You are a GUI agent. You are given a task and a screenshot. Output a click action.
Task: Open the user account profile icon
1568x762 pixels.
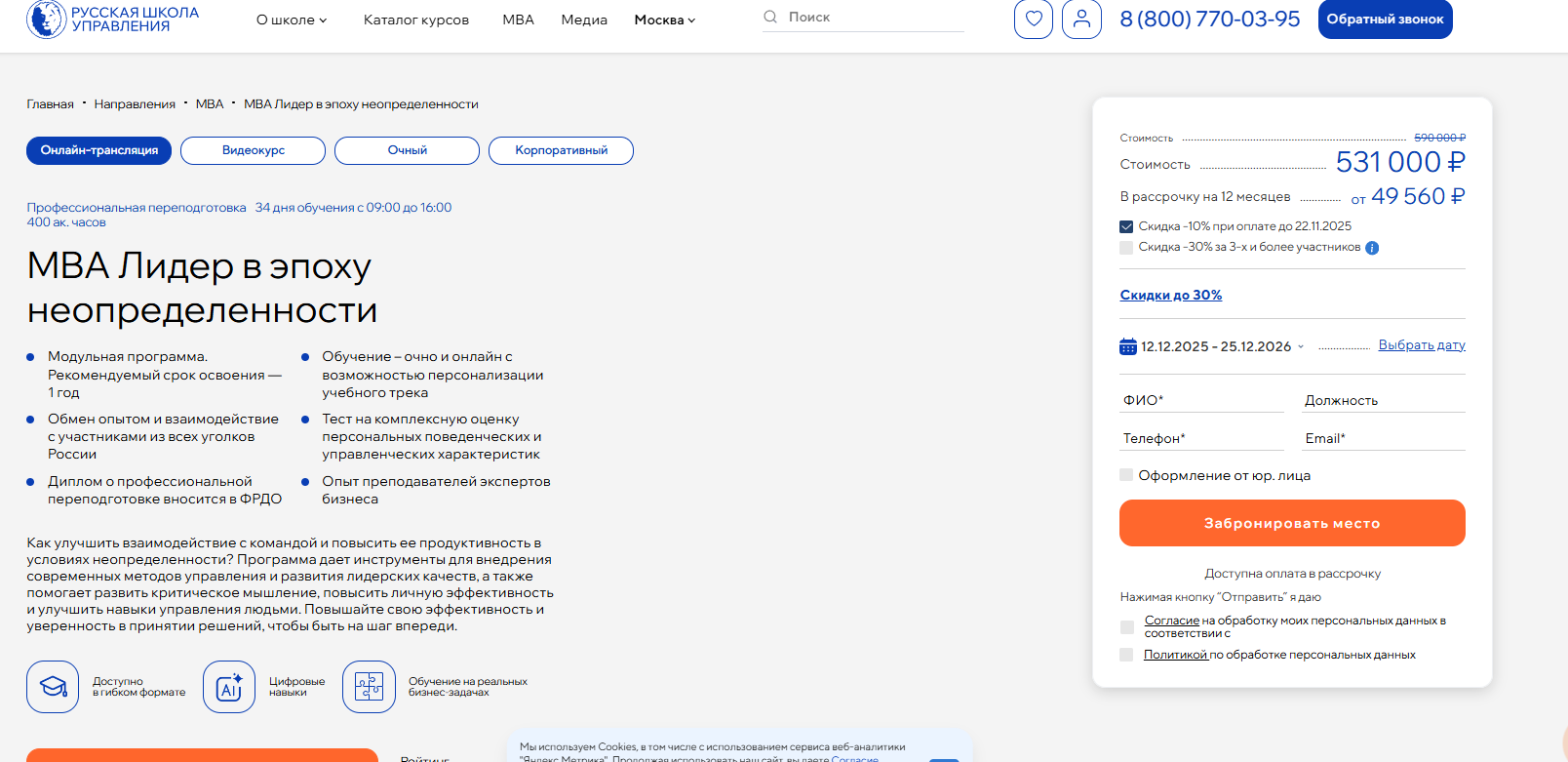pyautogui.click(x=1081, y=20)
